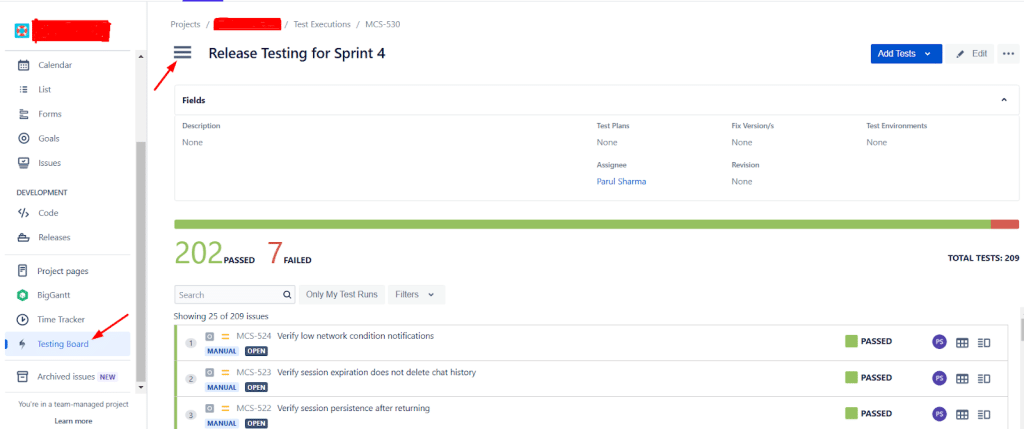Click the Releases ship icon
The image size is (1024, 429).
coord(24,238)
